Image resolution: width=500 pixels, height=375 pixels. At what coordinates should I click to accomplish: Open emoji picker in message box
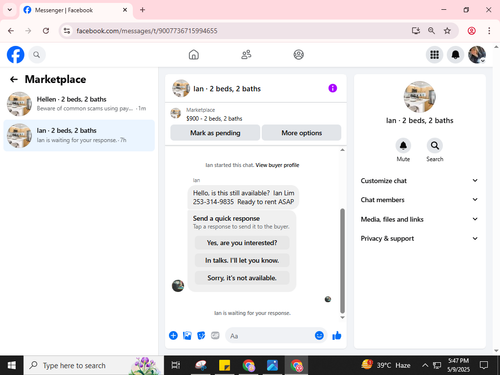(319, 335)
